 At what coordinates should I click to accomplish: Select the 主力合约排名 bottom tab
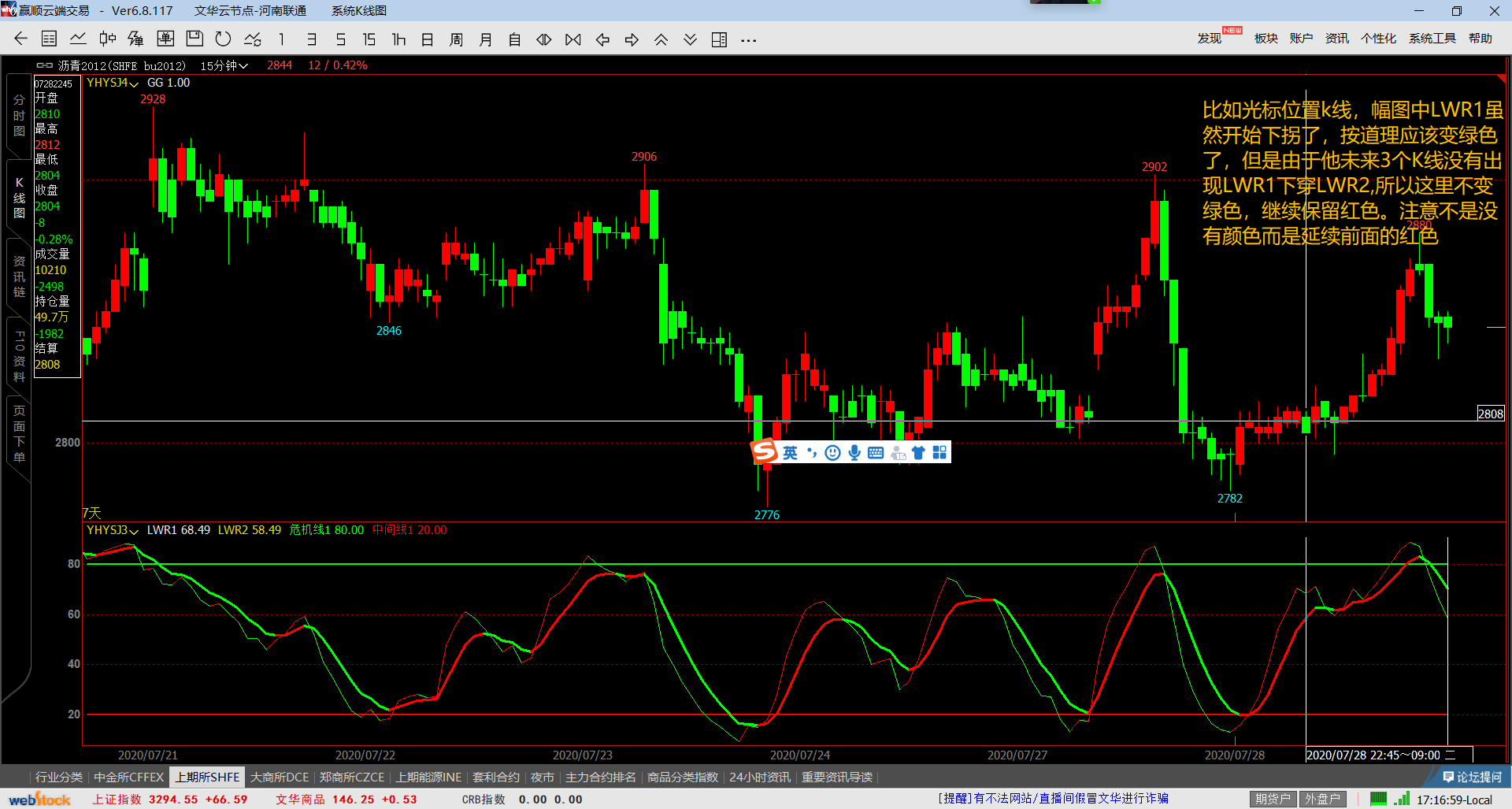click(x=601, y=777)
